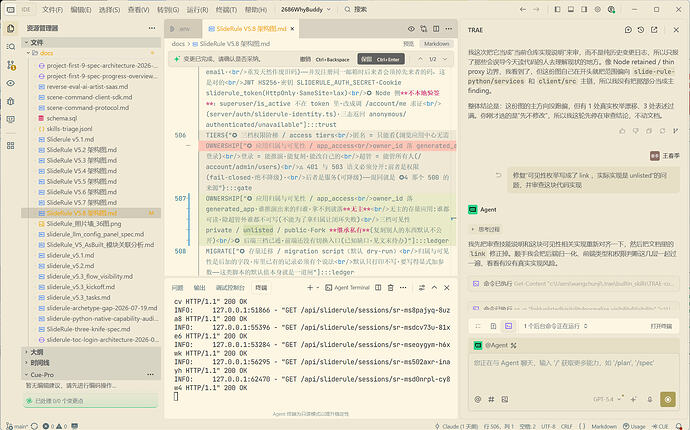690x430 pixels.
Task: Open the 编辑(E) menu
Action: click(81, 9)
